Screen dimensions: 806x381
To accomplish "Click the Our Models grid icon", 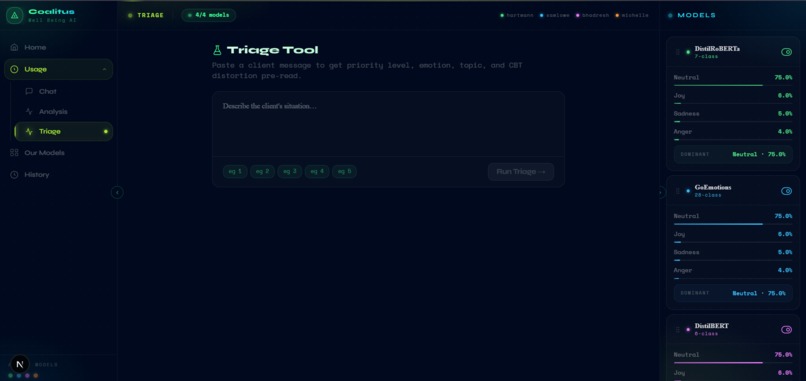I will [14, 153].
